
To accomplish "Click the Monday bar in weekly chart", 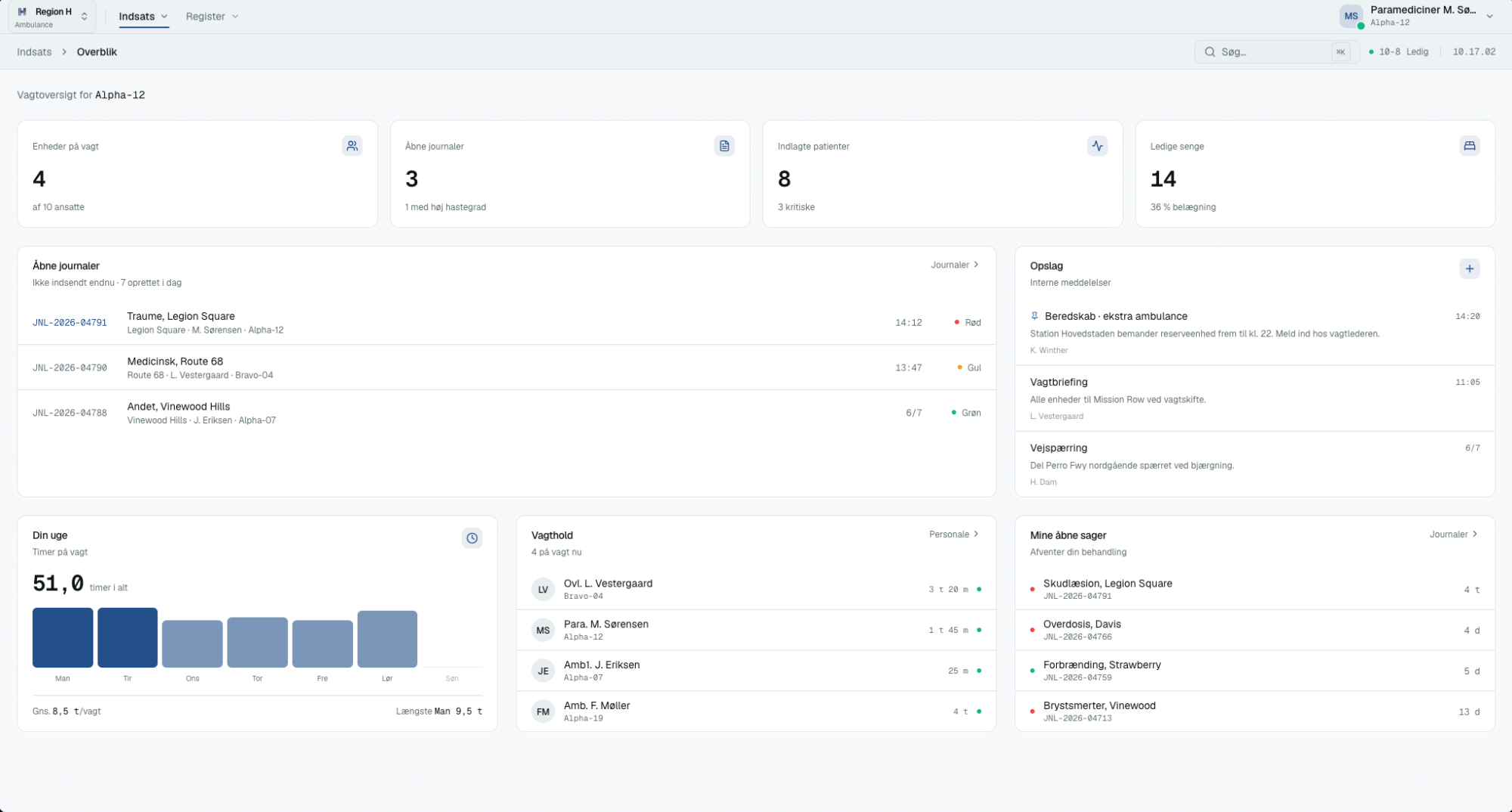I will 63,637.
